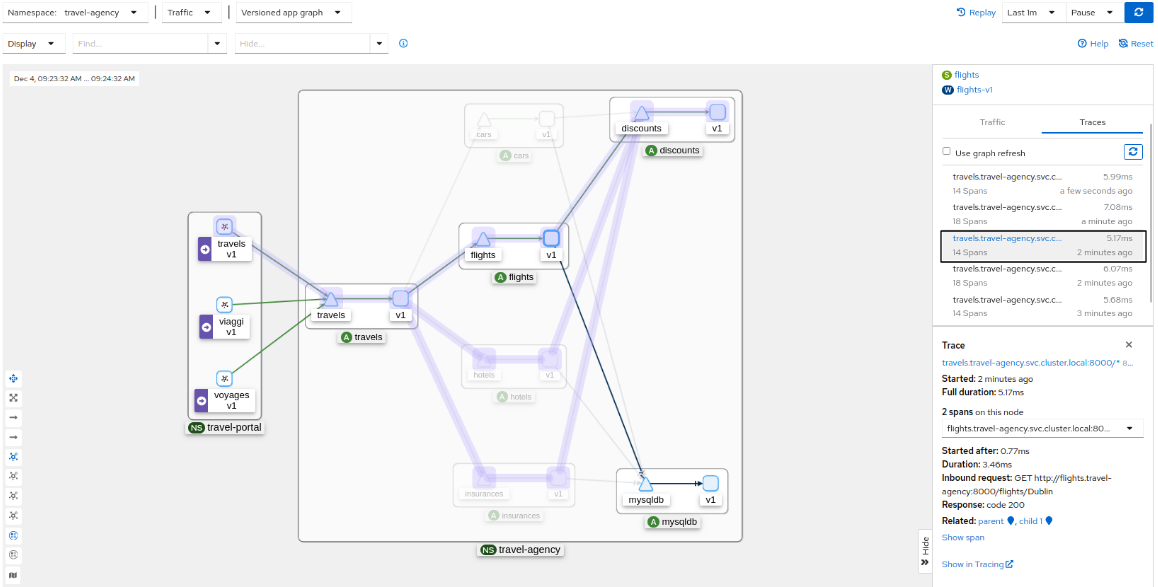This screenshot has width=1158, height=587.
Task: Click the info icon beside the Hide filter
Action: pos(403,43)
